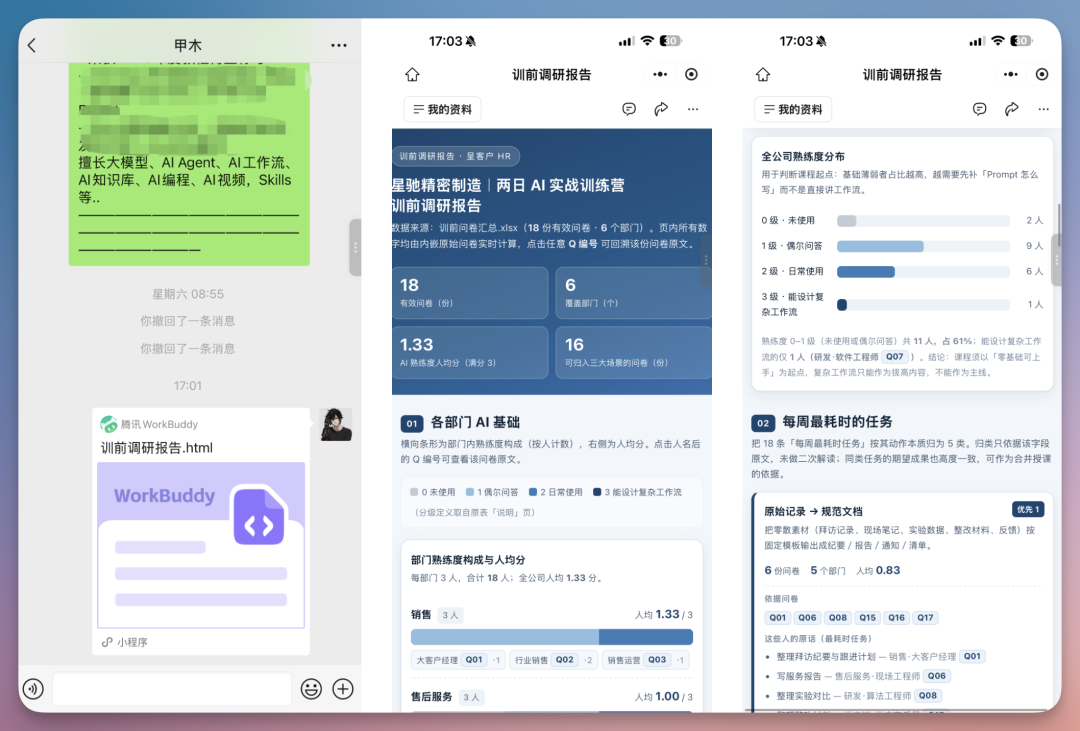Open capsule three-dot menu on 全公司熟练度分布 screen
Screen dimensions: 1080x731
pyautogui.click(x=1010, y=74)
